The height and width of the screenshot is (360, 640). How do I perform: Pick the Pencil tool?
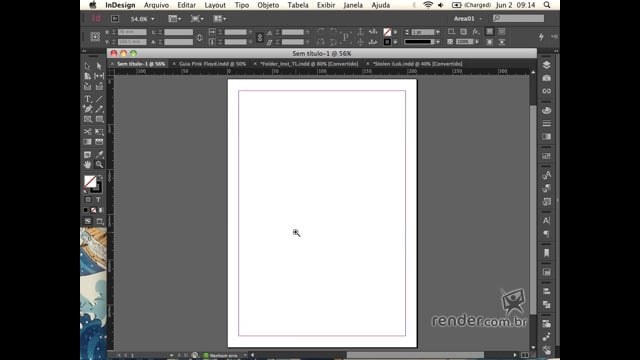click(x=99, y=109)
